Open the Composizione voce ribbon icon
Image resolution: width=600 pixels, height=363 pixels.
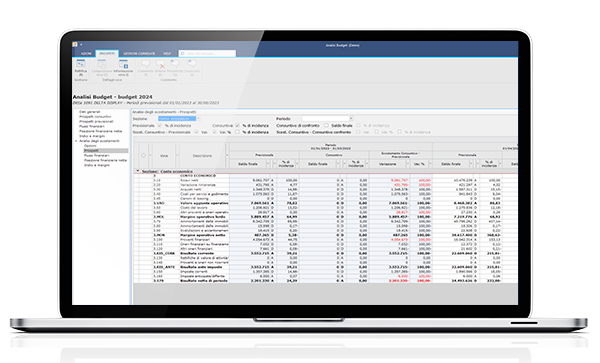[x=102, y=64]
